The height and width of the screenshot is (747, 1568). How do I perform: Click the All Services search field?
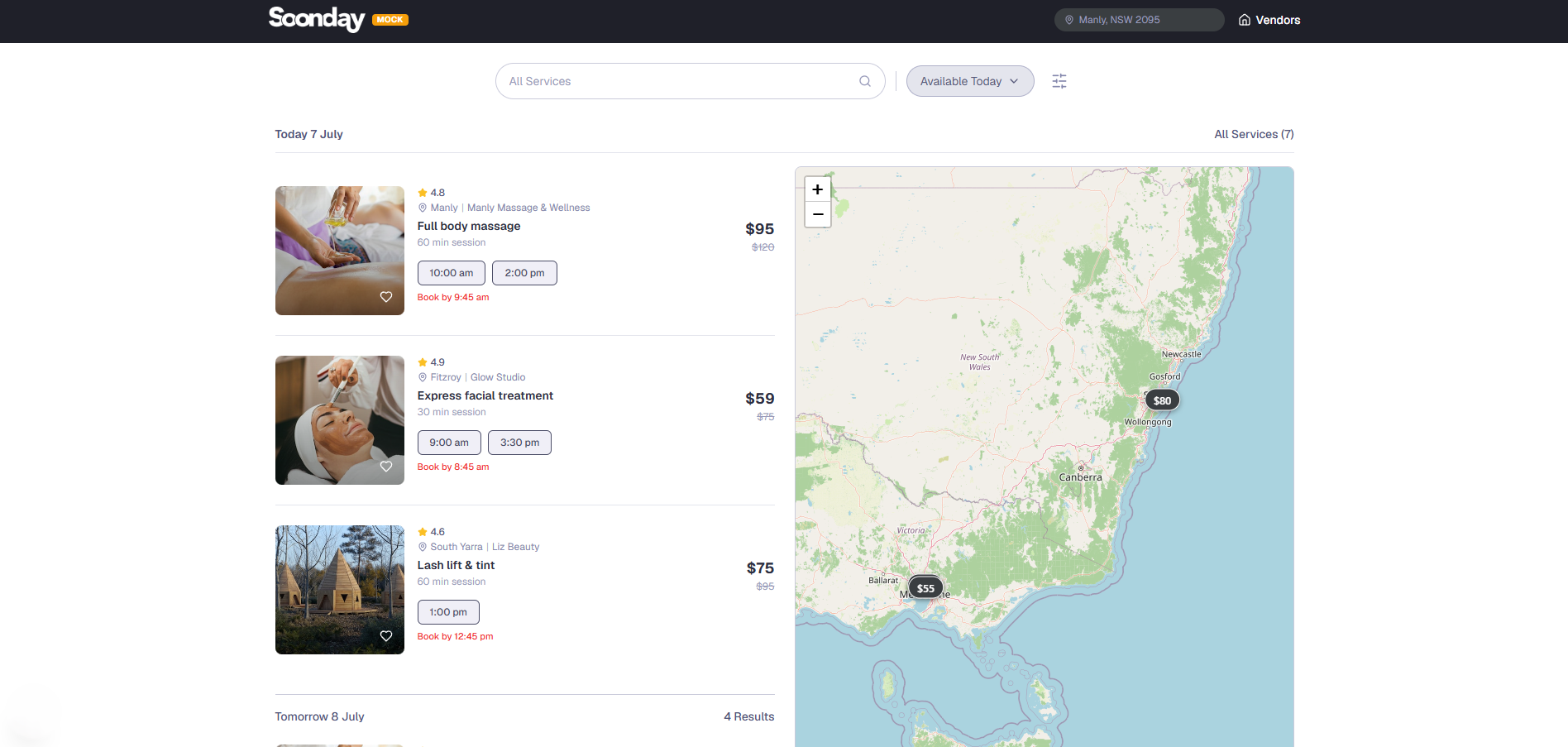[x=690, y=81]
